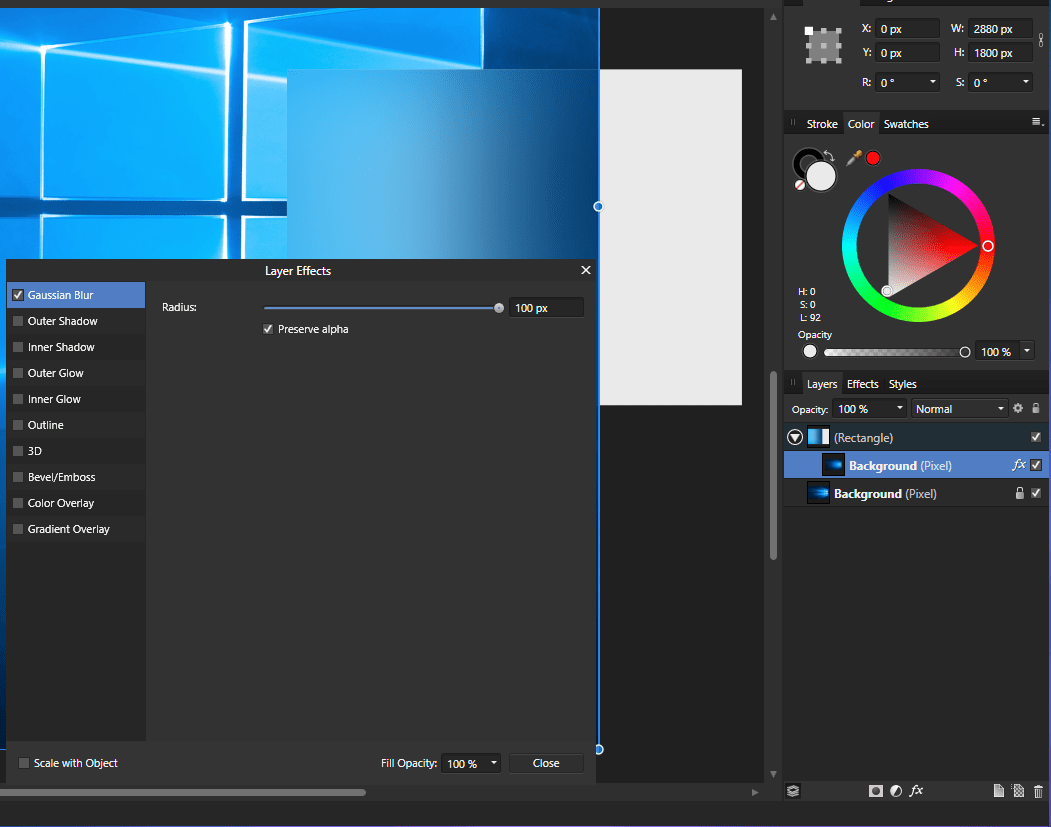This screenshot has width=1051, height=827.
Task: Switch to the Swatches tab
Action: pyautogui.click(x=906, y=124)
